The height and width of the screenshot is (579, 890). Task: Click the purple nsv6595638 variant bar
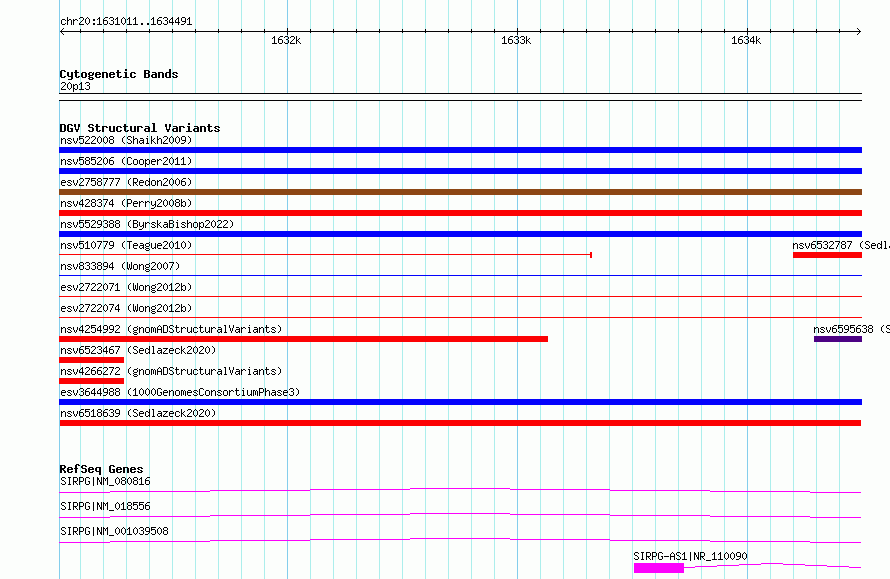coord(838,339)
